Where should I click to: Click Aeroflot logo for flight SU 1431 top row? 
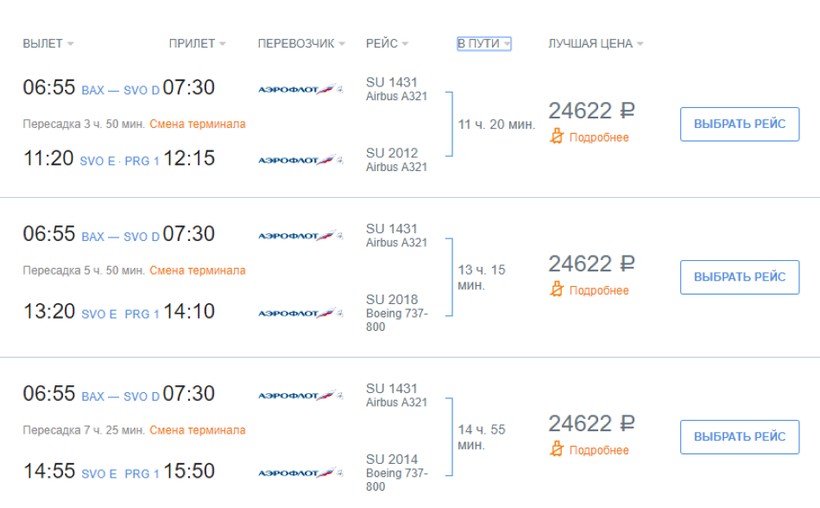(x=301, y=89)
